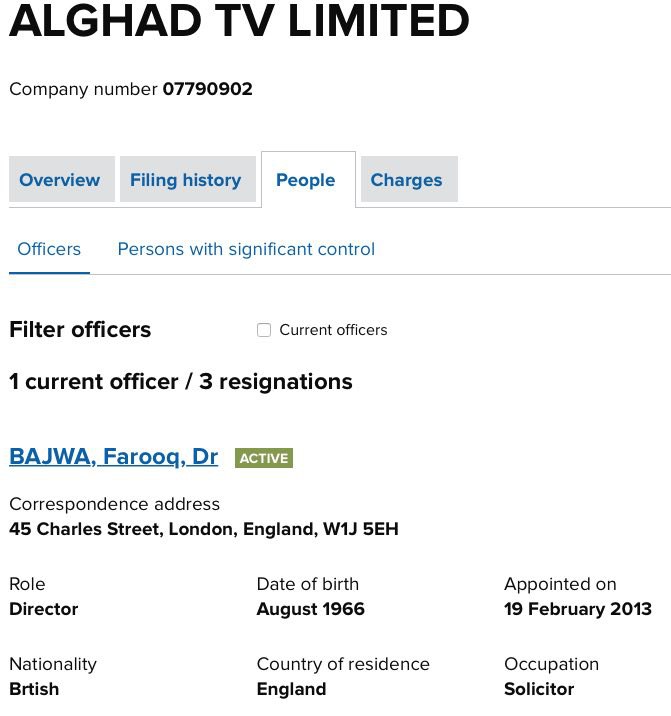Image resolution: width=671 pixels, height=716 pixels.
Task: Switch to the Filing history tab
Action: 185,180
